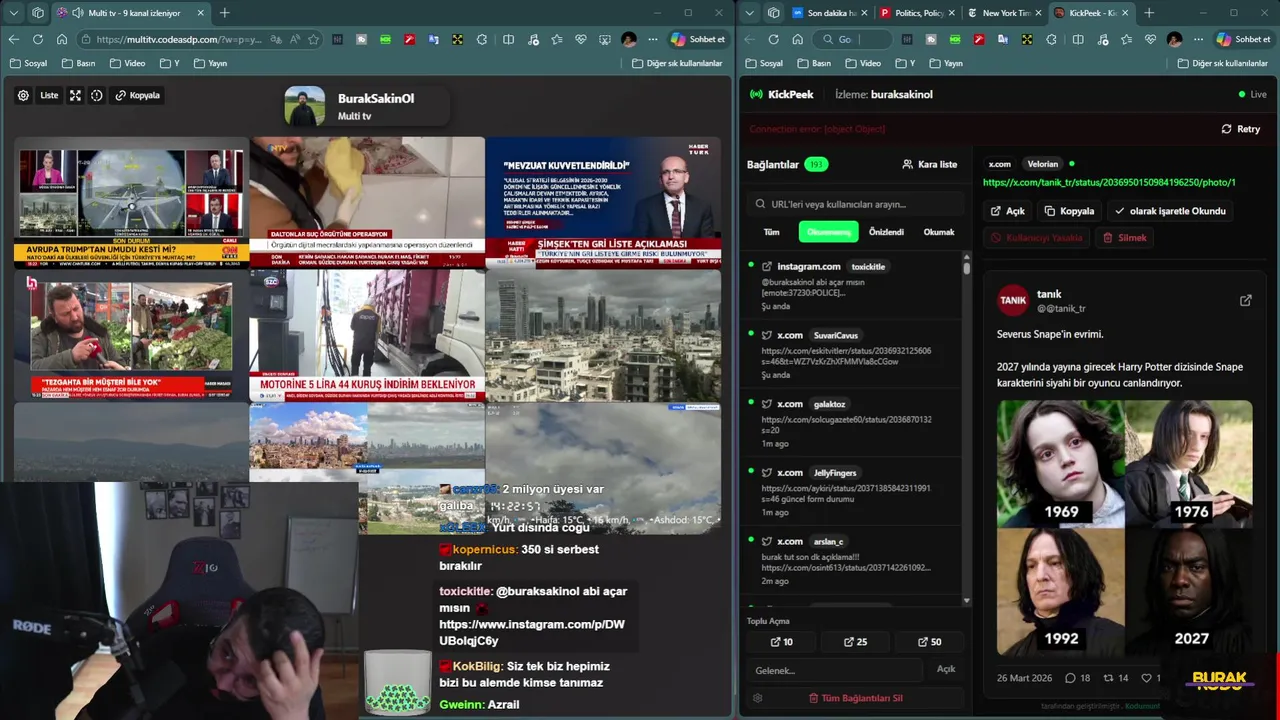Select Okumak filter in KickPeek
The image size is (1280, 720).
(x=939, y=232)
